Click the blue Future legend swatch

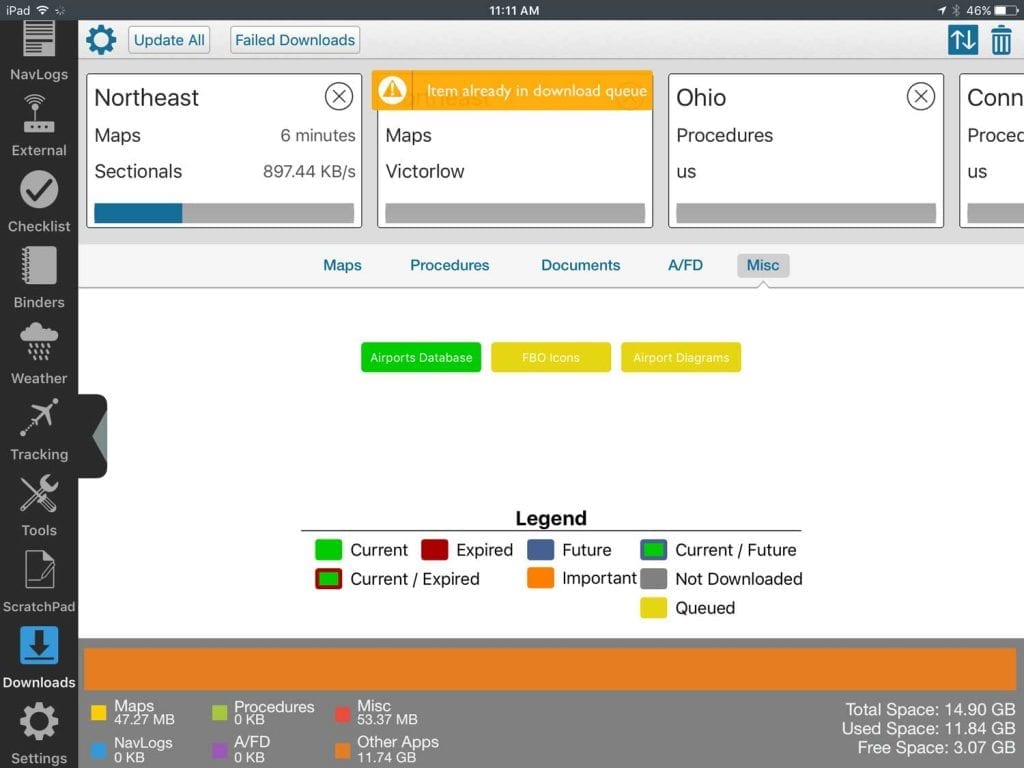point(540,550)
